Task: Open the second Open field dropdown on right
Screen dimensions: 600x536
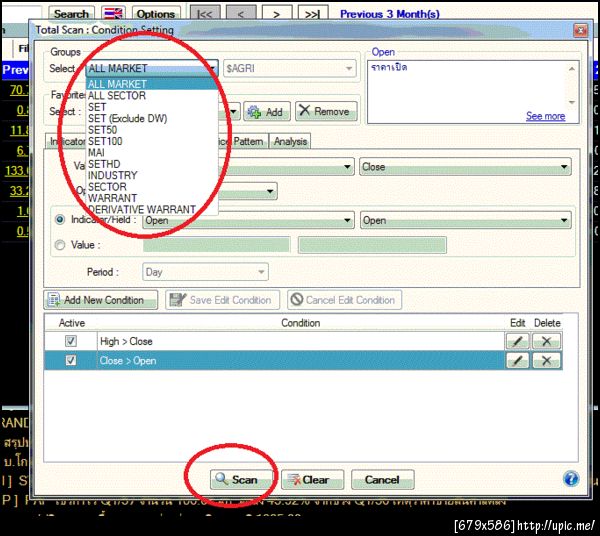Action: (x=465, y=220)
